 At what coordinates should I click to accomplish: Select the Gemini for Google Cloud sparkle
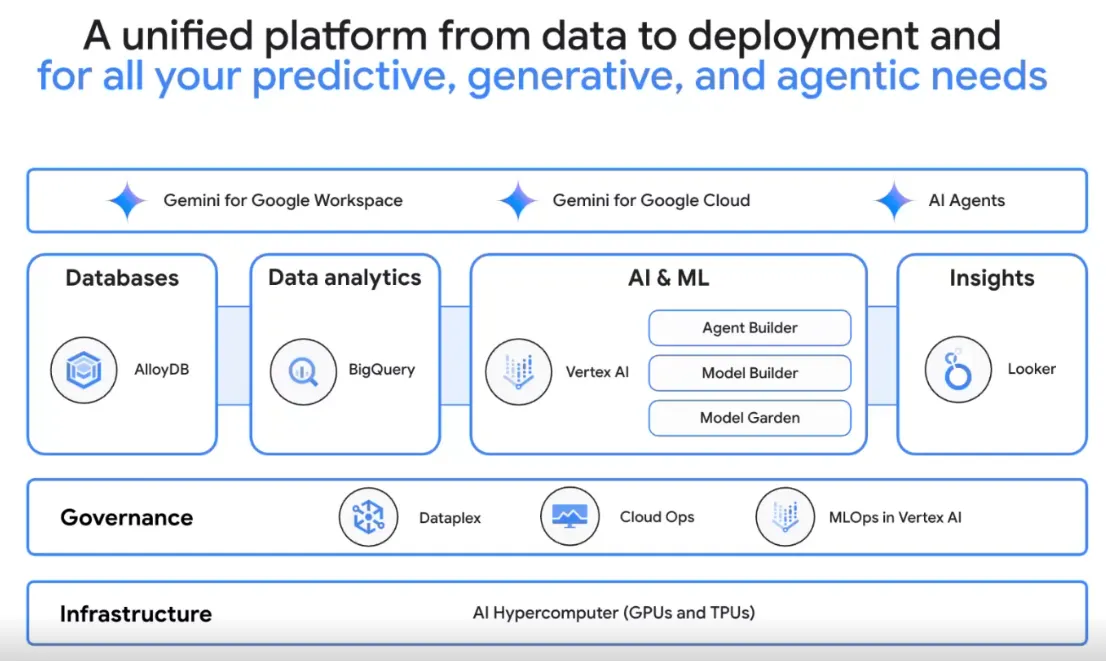[x=517, y=200]
